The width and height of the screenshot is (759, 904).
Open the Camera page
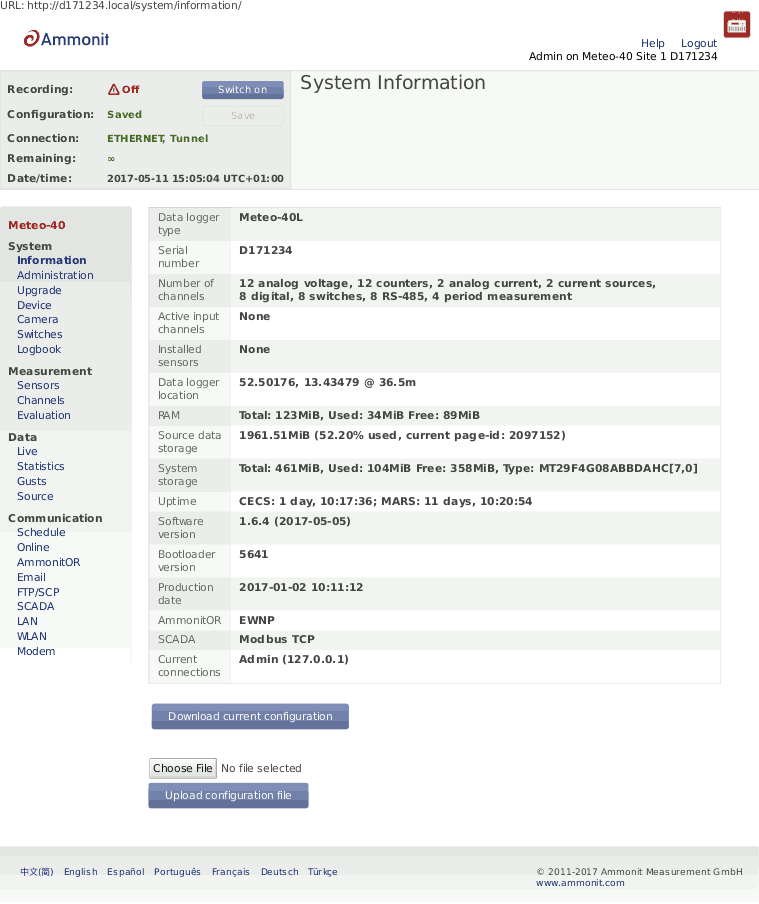click(x=37, y=319)
